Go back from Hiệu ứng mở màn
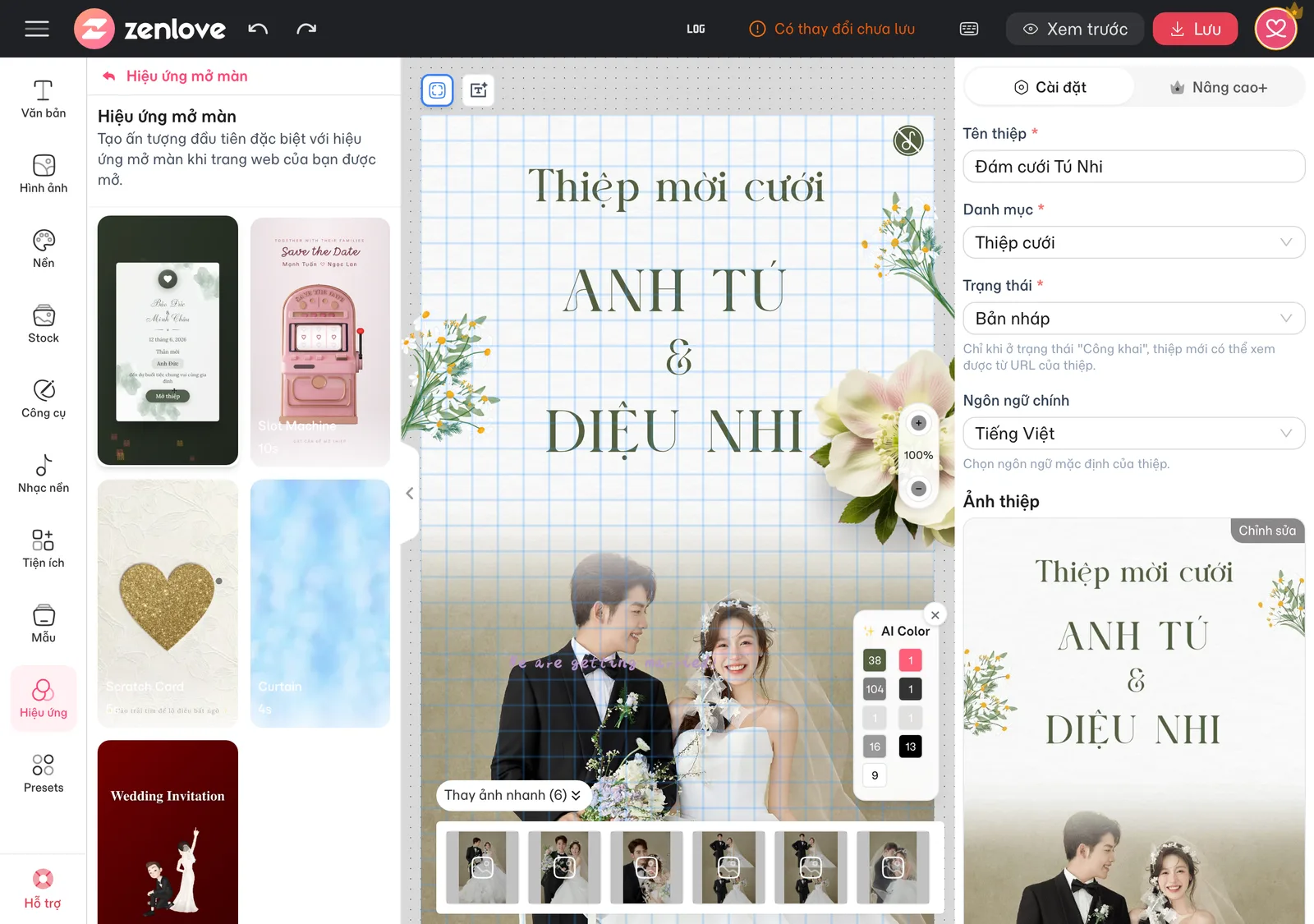This screenshot has height=924, width=1314. coord(108,76)
